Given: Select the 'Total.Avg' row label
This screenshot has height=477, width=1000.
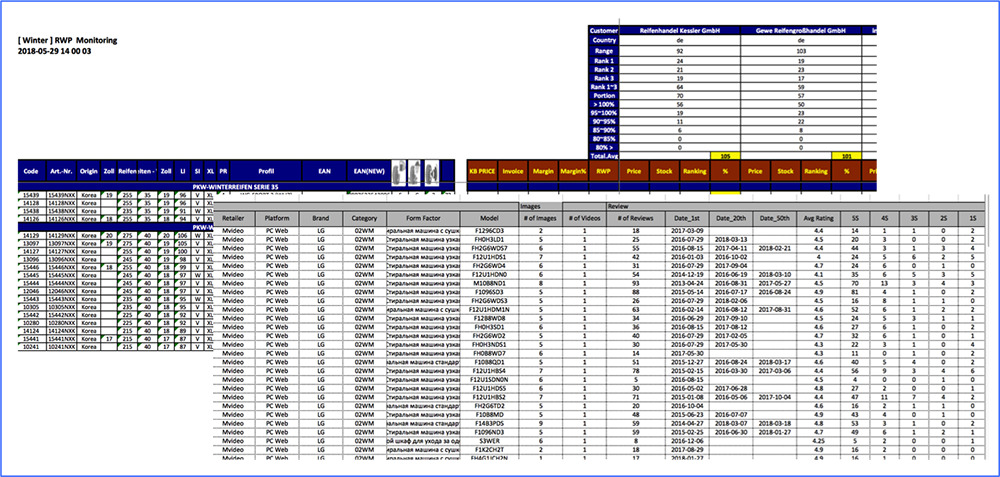Looking at the screenshot, I should [x=604, y=156].
